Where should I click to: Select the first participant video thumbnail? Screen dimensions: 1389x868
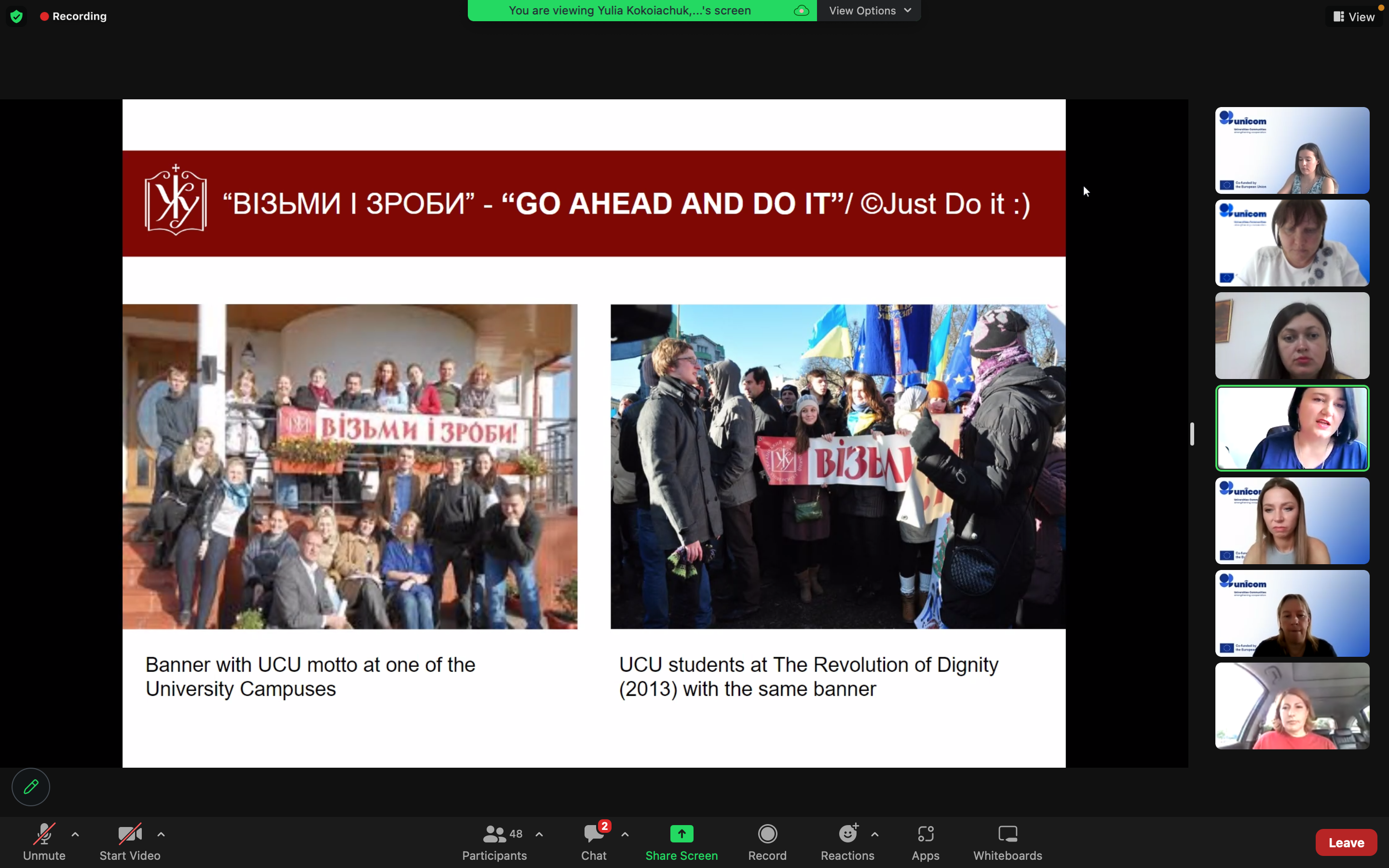pyautogui.click(x=1292, y=150)
